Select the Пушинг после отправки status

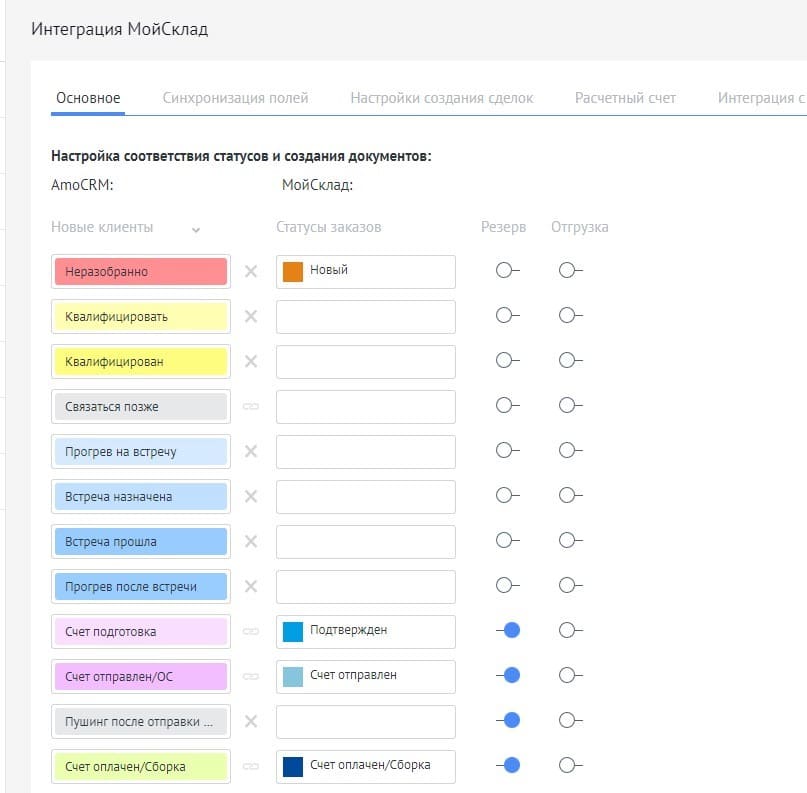pyautogui.click(x=141, y=721)
